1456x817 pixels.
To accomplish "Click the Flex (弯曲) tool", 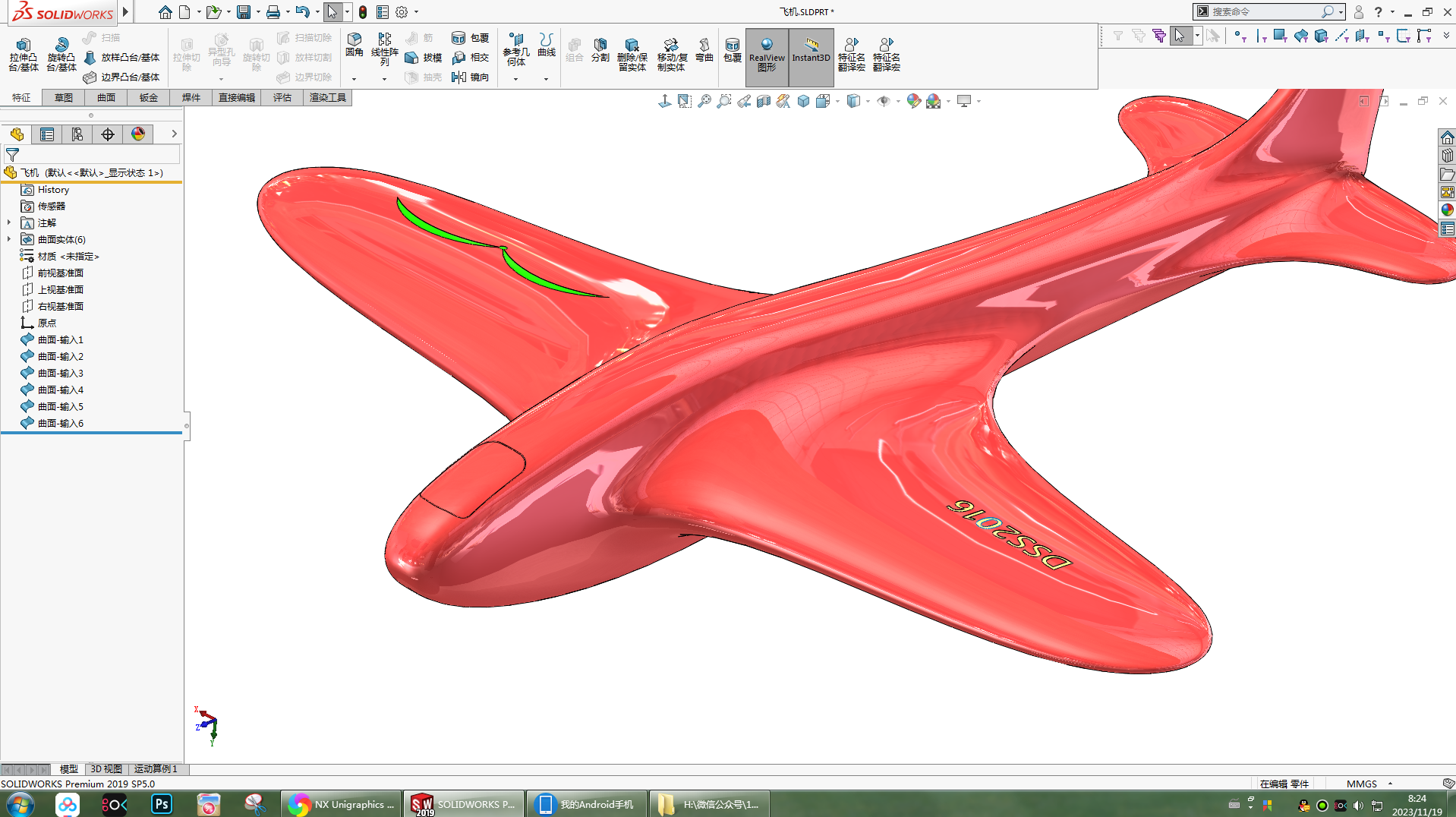I will click(x=704, y=50).
